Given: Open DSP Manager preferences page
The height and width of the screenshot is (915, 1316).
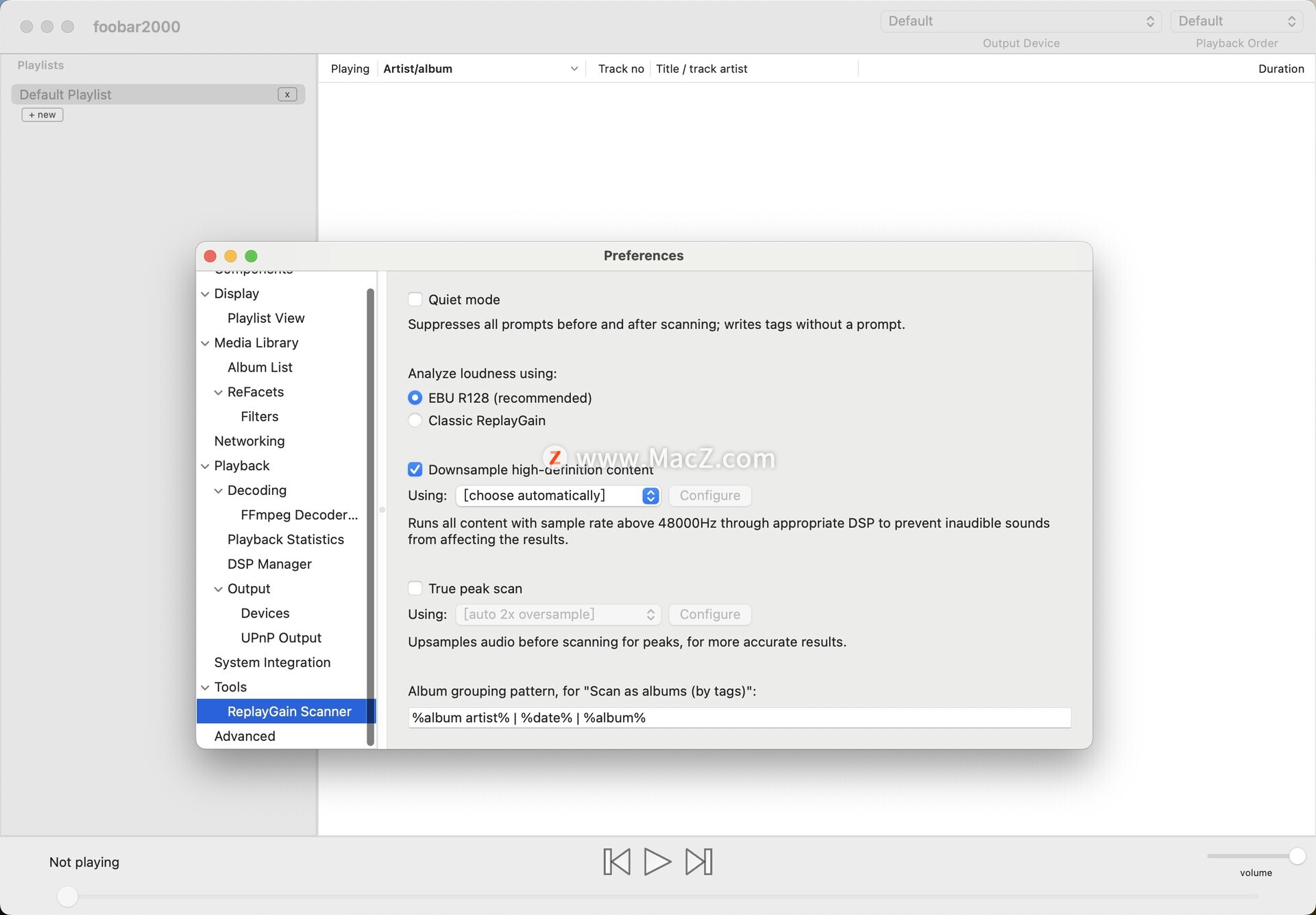Looking at the screenshot, I should (x=269, y=564).
